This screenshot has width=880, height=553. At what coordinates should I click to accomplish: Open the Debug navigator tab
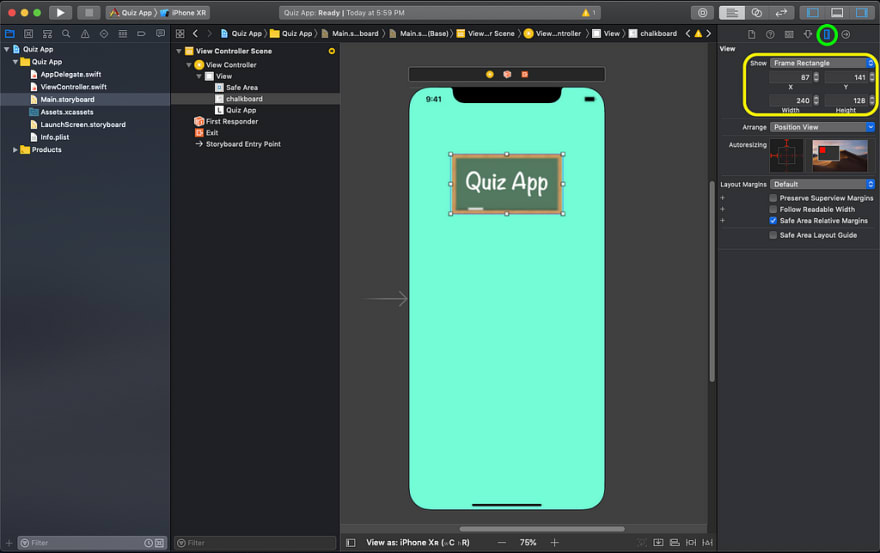pyautogui.click(x=122, y=34)
